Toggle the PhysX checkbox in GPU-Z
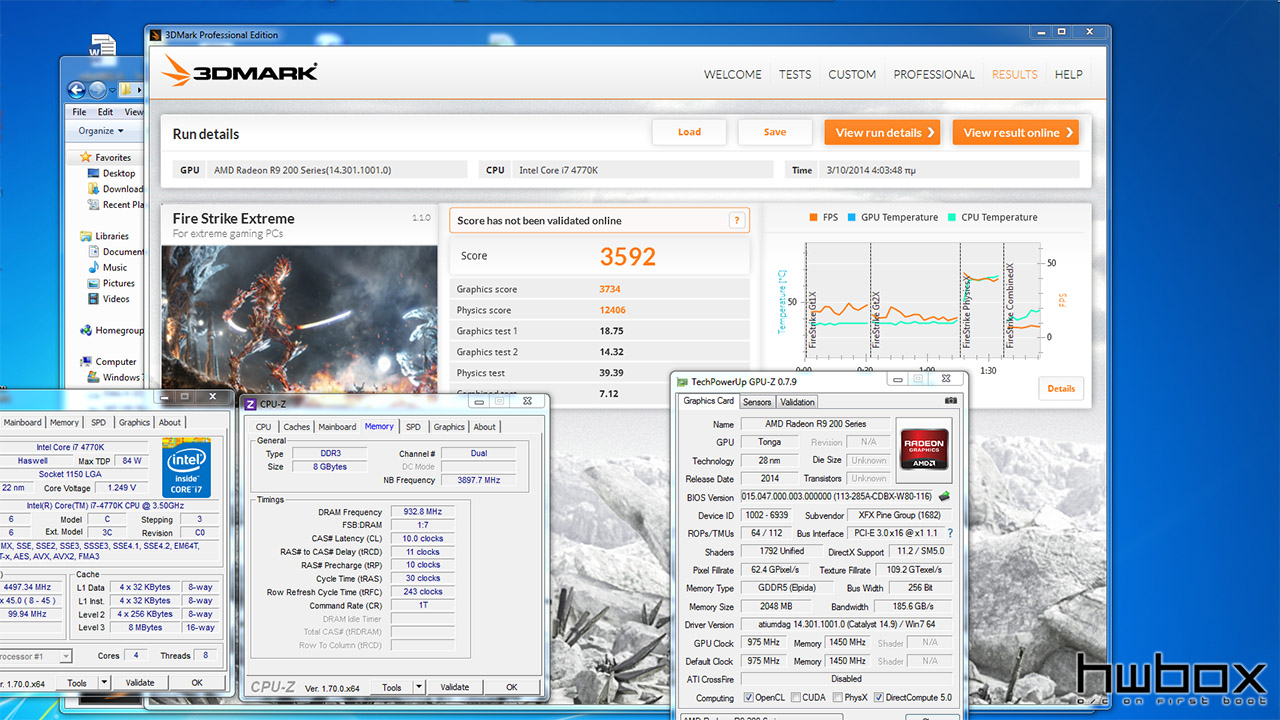The image size is (1280, 720). pyautogui.click(x=837, y=698)
